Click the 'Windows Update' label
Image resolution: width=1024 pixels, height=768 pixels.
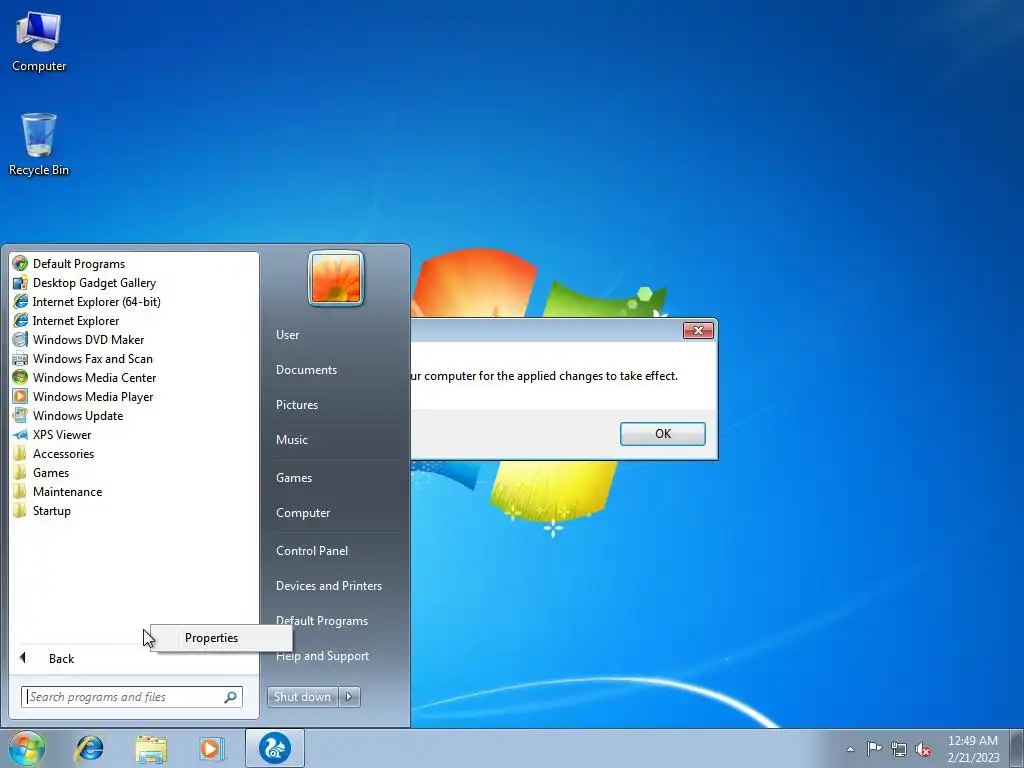(x=78, y=415)
